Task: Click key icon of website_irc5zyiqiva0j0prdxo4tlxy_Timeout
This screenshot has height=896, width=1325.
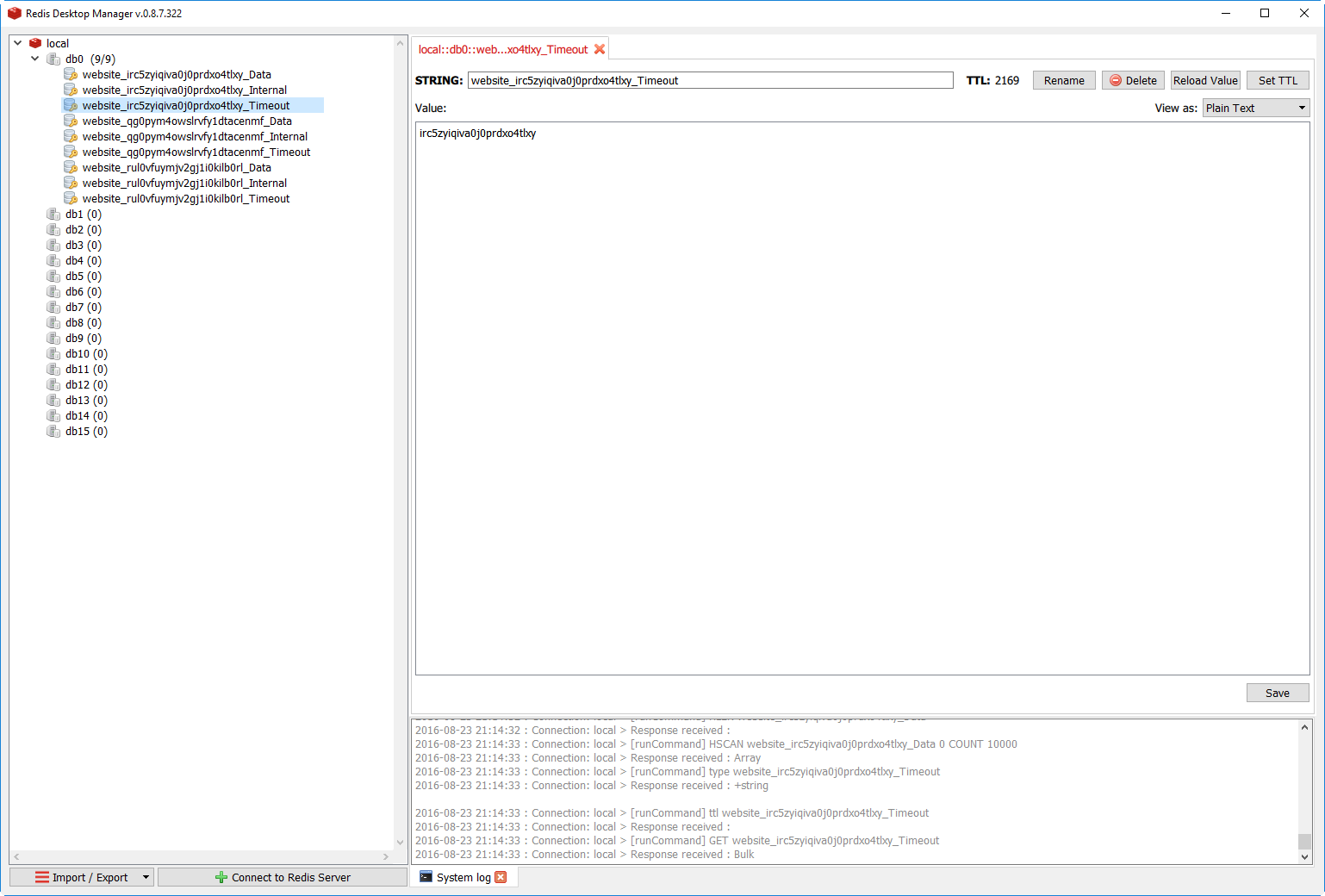Action: 71,105
